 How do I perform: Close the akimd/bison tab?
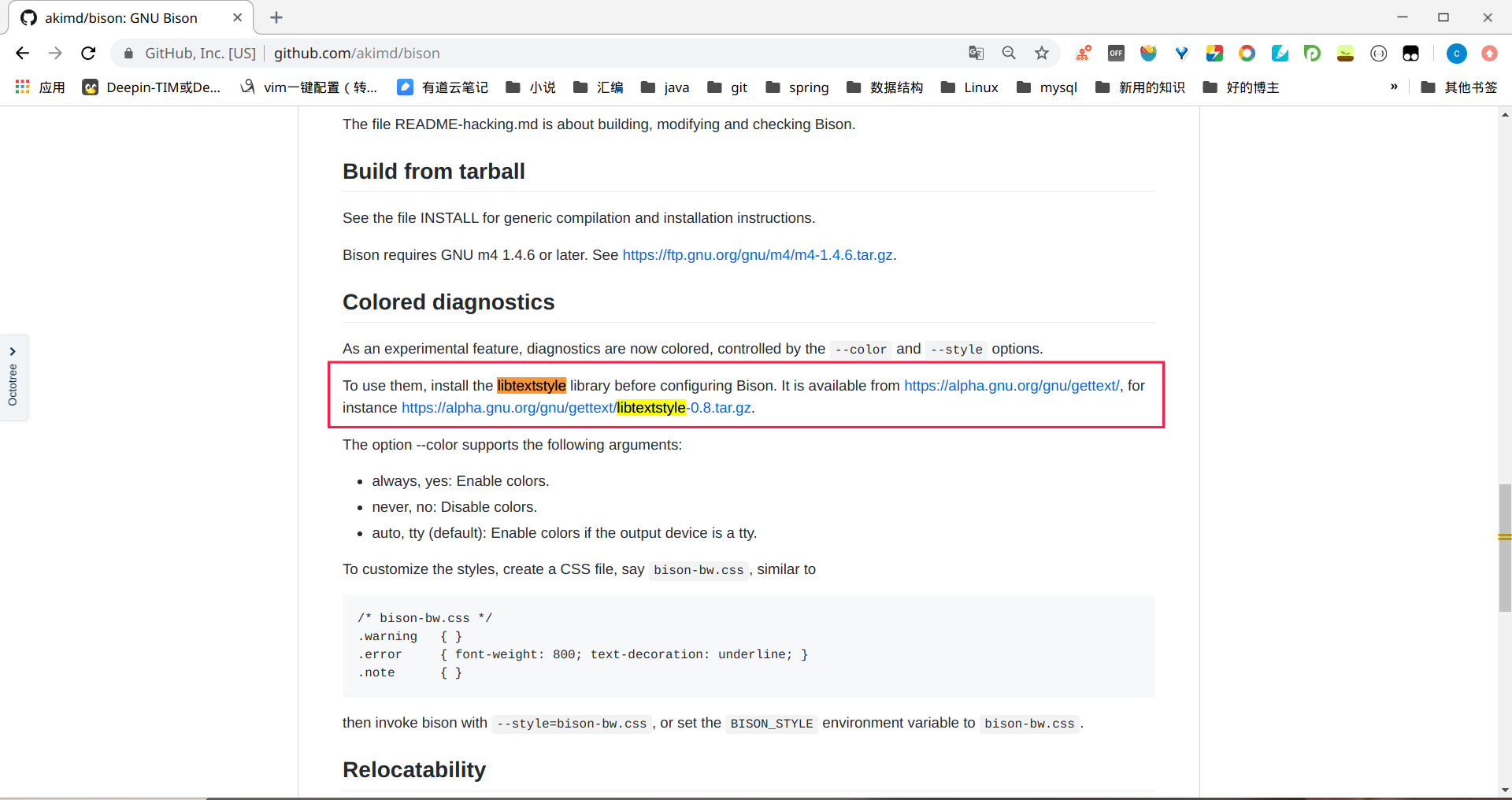coord(237,17)
